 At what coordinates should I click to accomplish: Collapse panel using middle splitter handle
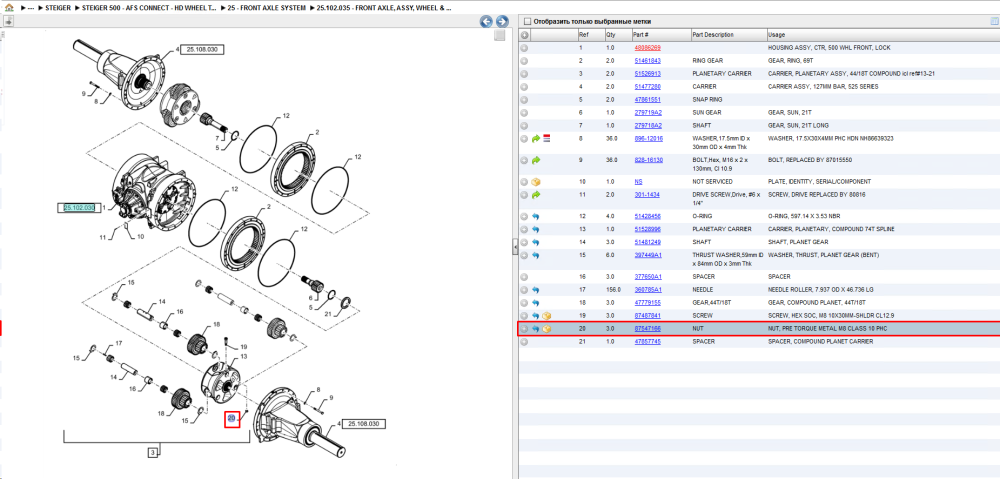tap(515, 247)
